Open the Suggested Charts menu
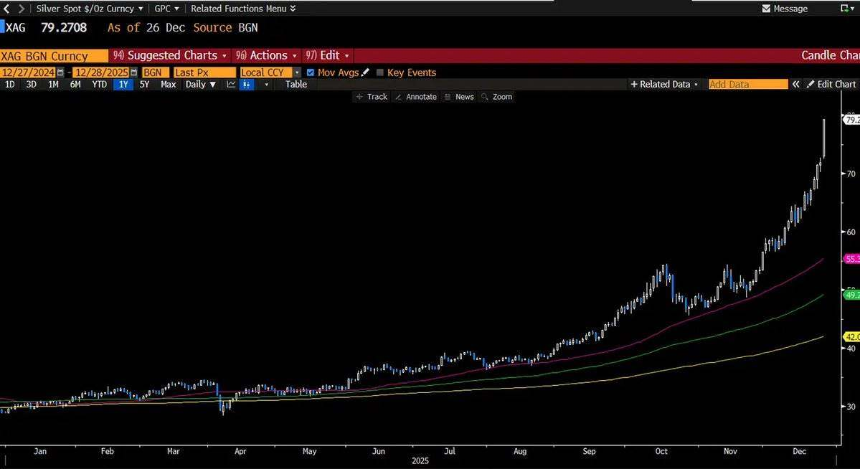Image resolution: width=860 pixels, height=469 pixels. [171, 56]
